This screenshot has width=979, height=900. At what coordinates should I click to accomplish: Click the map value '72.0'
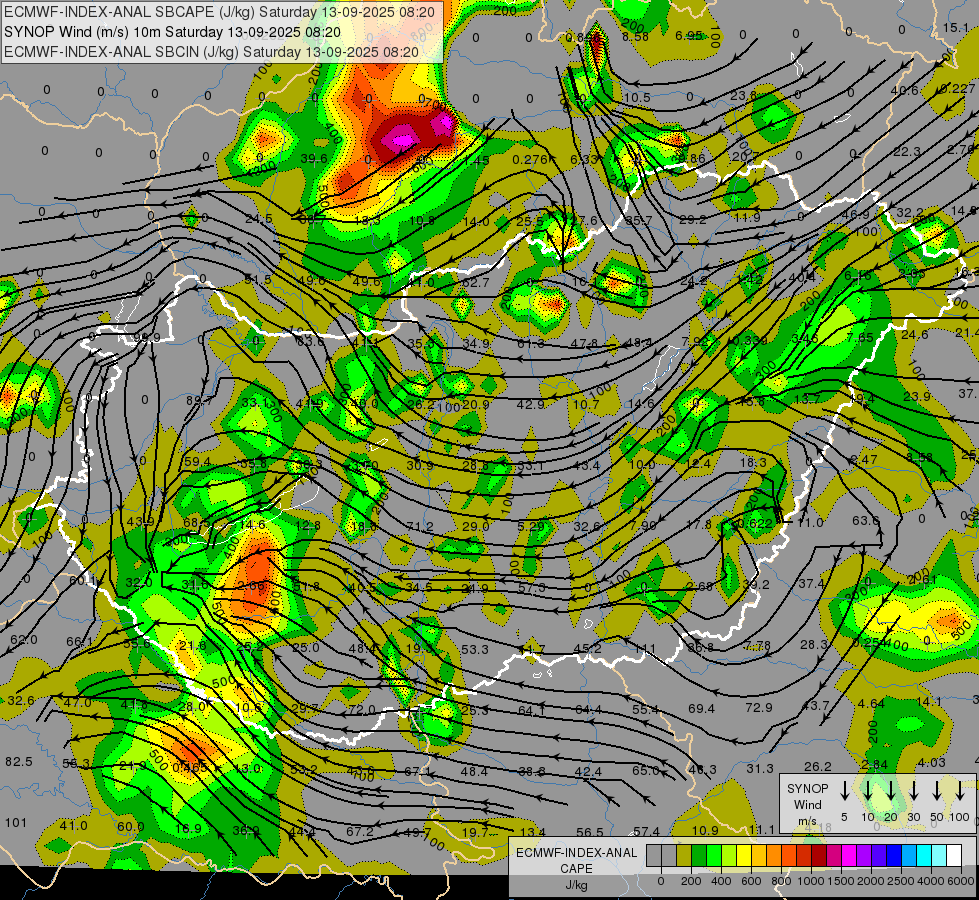362,710
